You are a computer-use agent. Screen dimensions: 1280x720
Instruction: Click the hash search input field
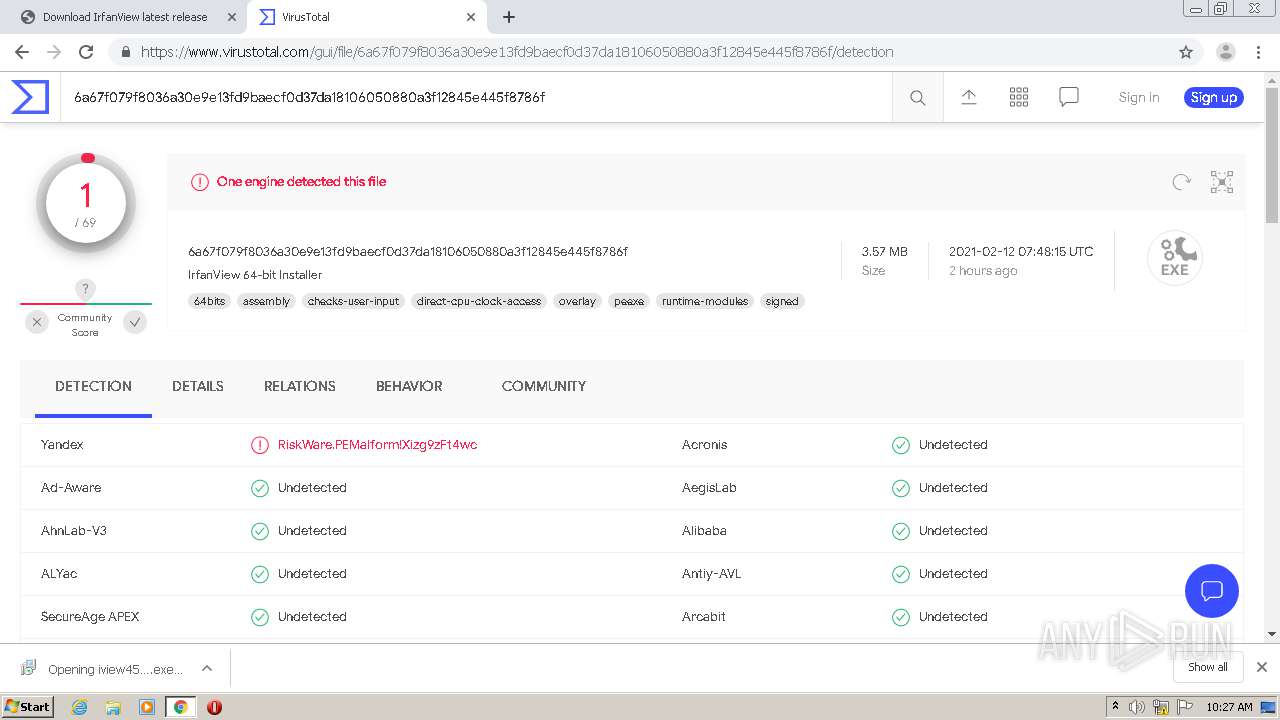pyautogui.click(x=476, y=97)
